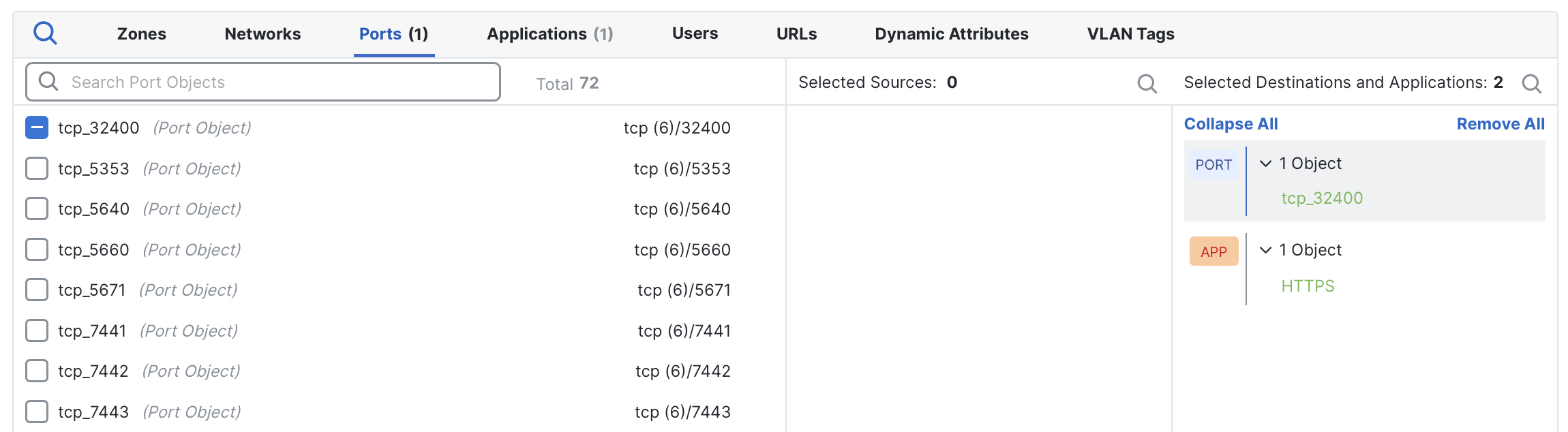
Task: Select the tcp_7442 checkbox
Action: coord(37,371)
